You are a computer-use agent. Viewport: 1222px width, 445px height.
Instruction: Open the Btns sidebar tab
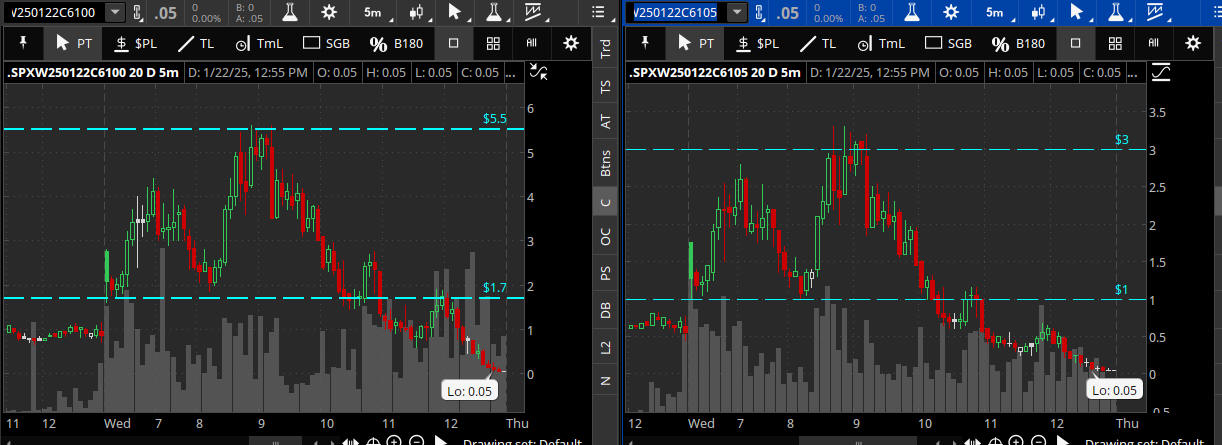point(605,162)
